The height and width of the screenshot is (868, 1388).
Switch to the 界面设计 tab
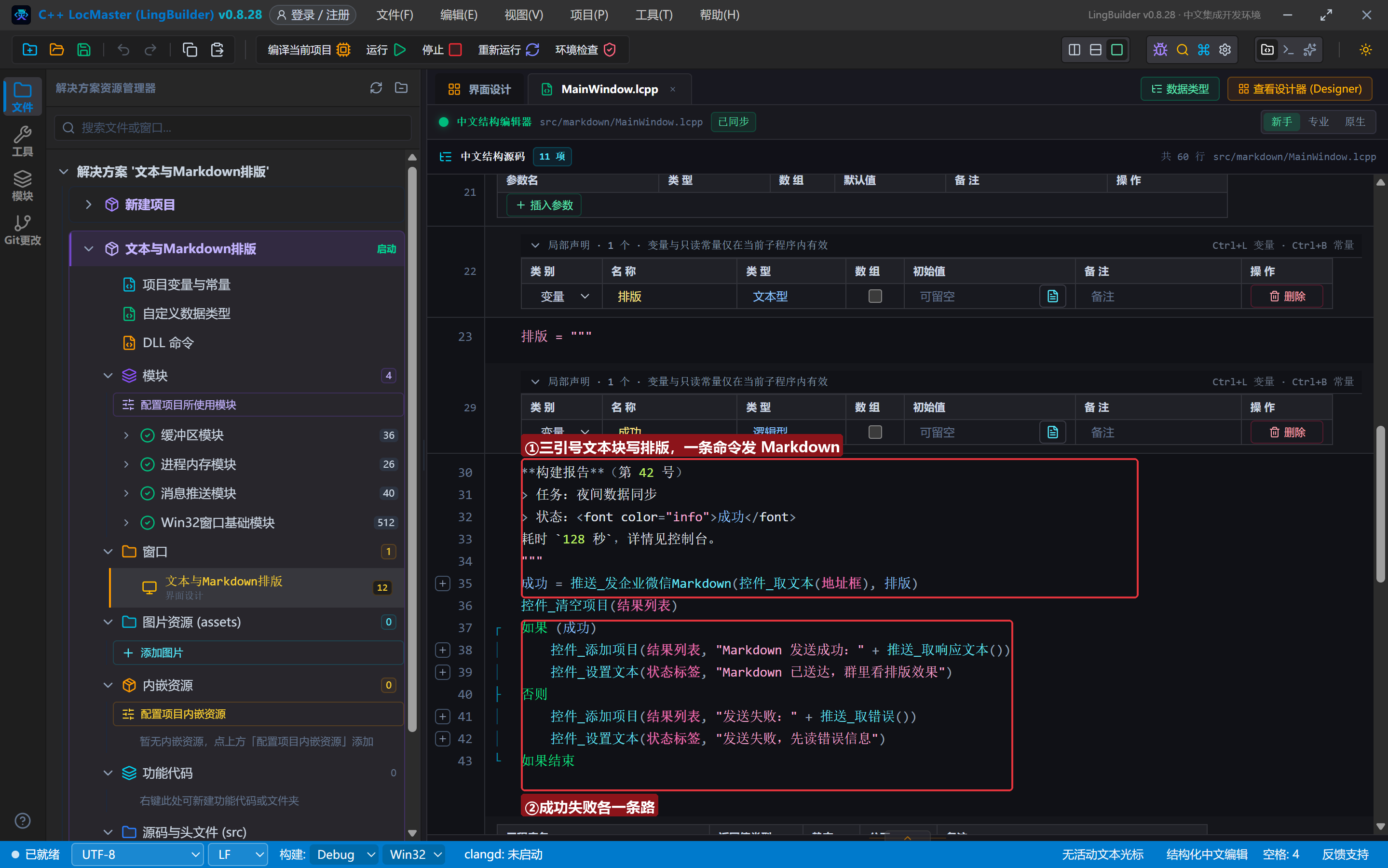(x=479, y=90)
